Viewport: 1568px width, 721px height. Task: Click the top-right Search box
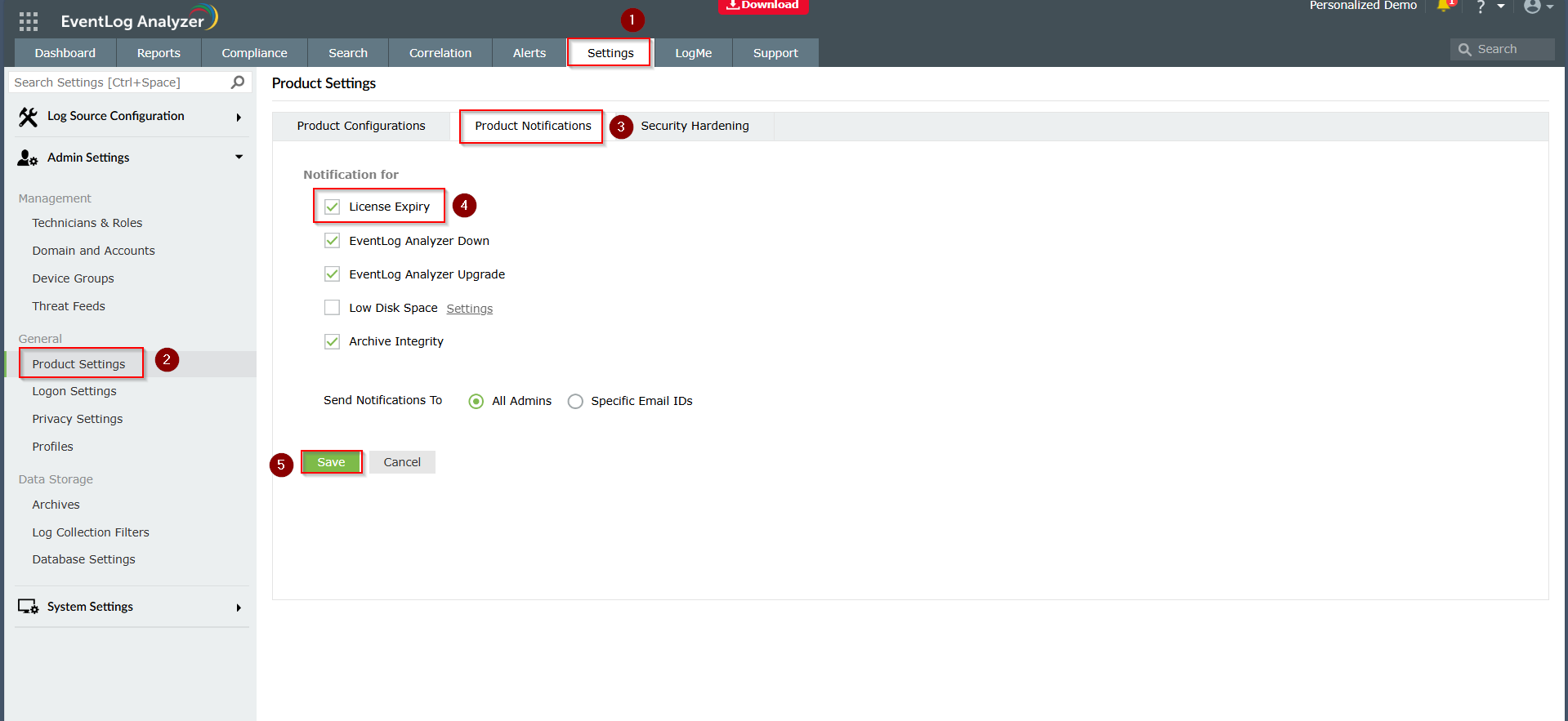[1502, 49]
